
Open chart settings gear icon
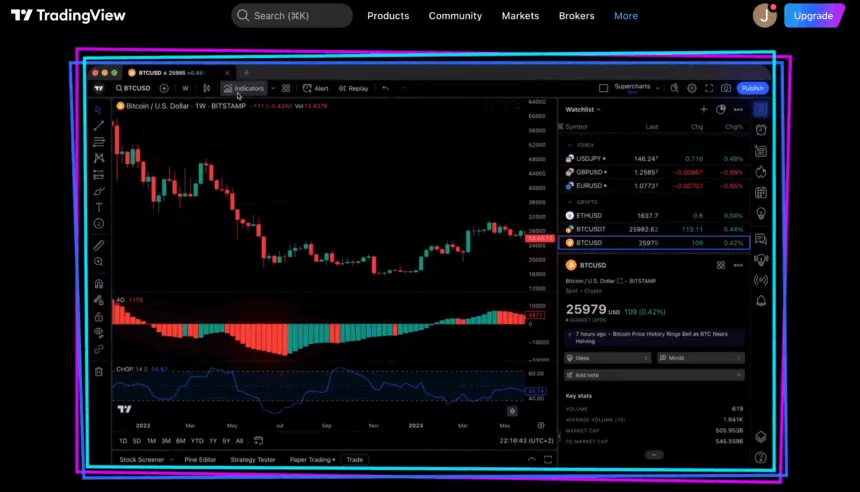692,88
